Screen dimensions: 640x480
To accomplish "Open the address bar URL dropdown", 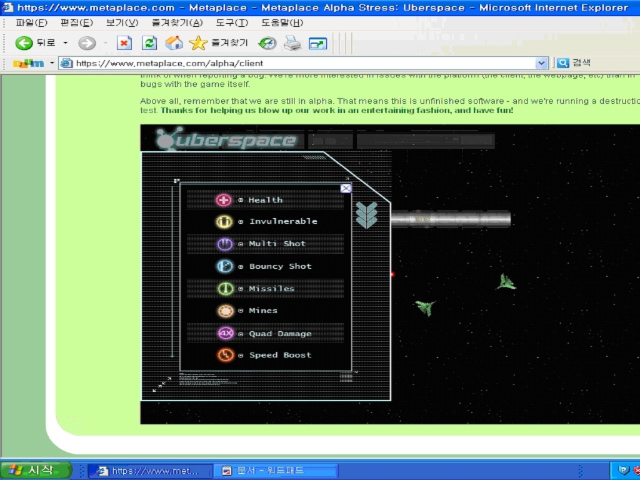I will pyautogui.click(x=541, y=63).
